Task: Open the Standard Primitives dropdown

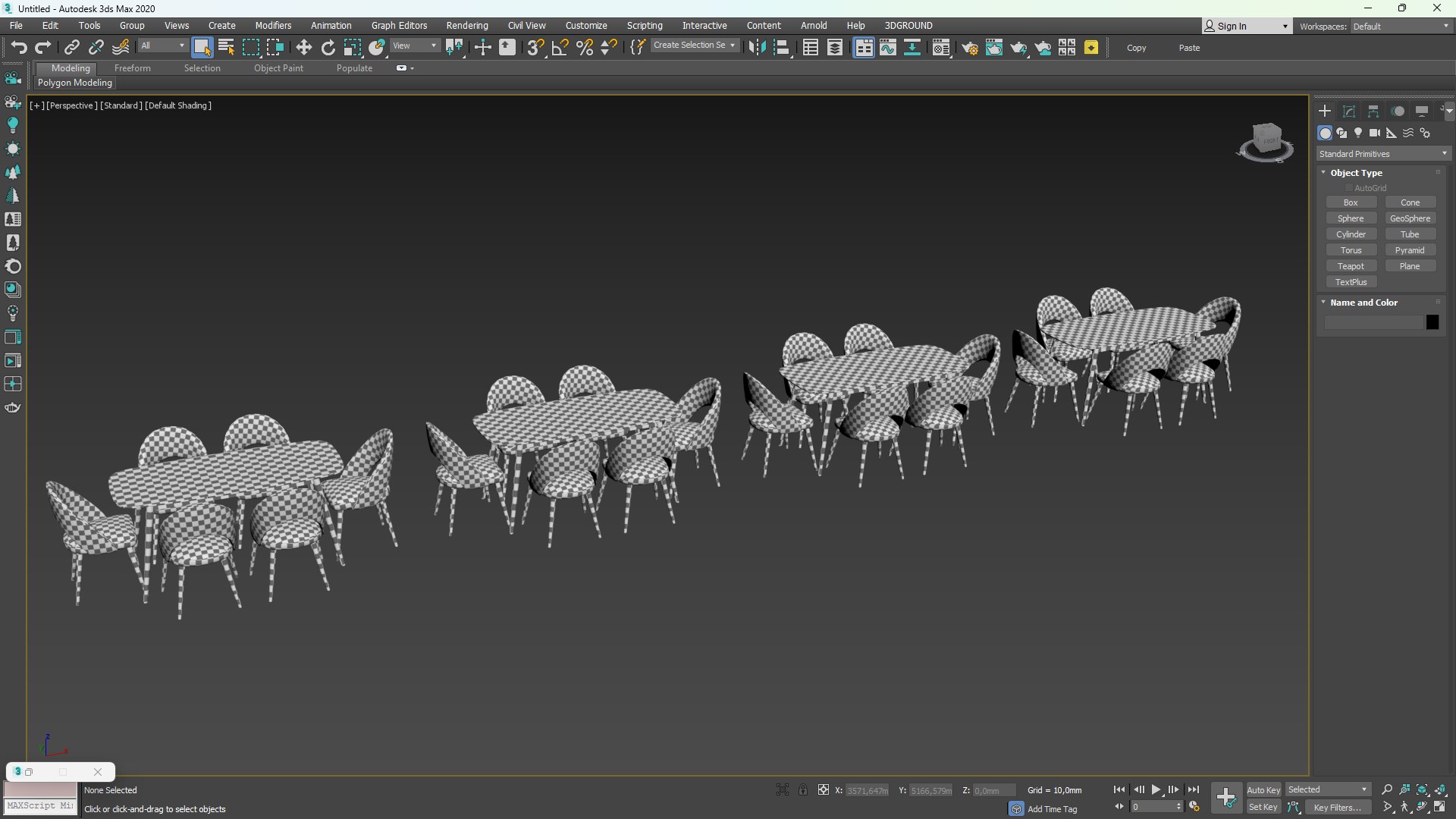Action: point(1383,153)
